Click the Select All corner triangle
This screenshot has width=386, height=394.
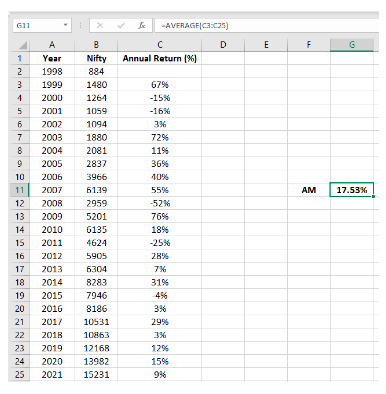(x=22, y=45)
